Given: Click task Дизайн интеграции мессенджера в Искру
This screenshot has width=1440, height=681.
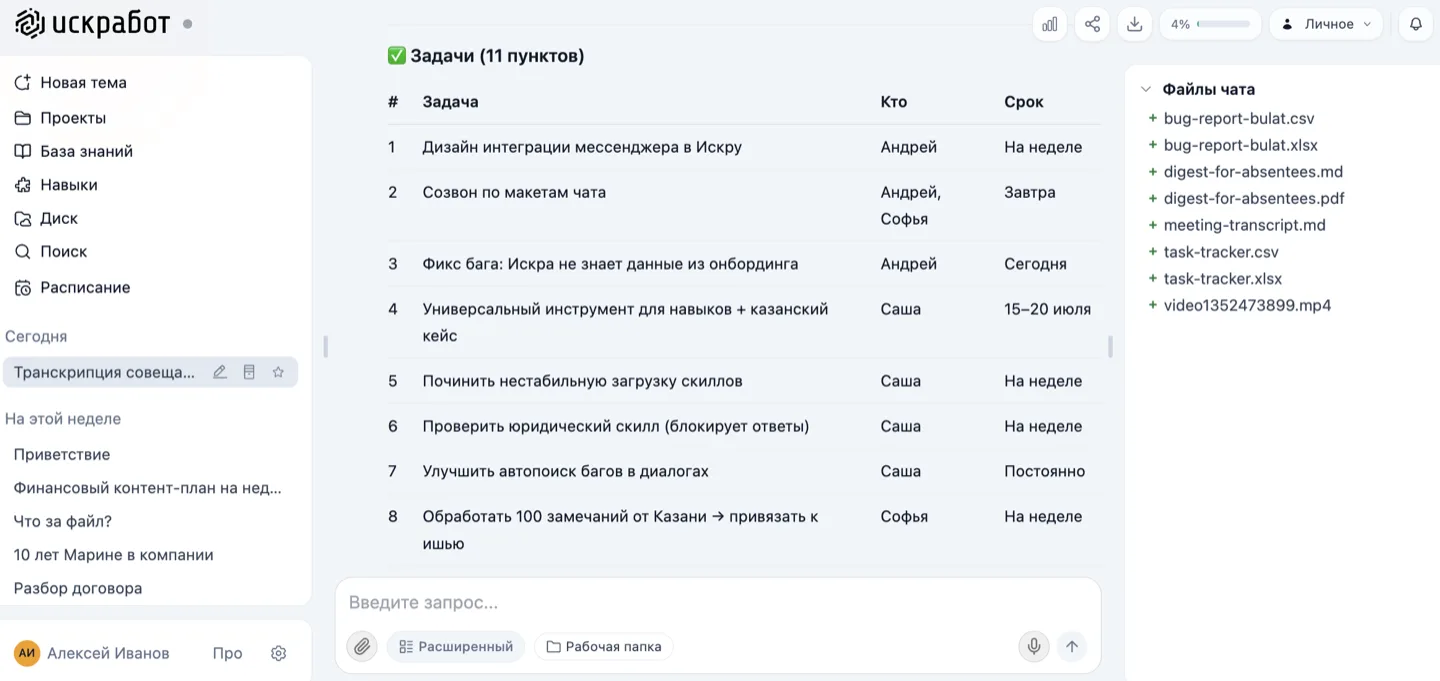Looking at the screenshot, I should 582,147.
